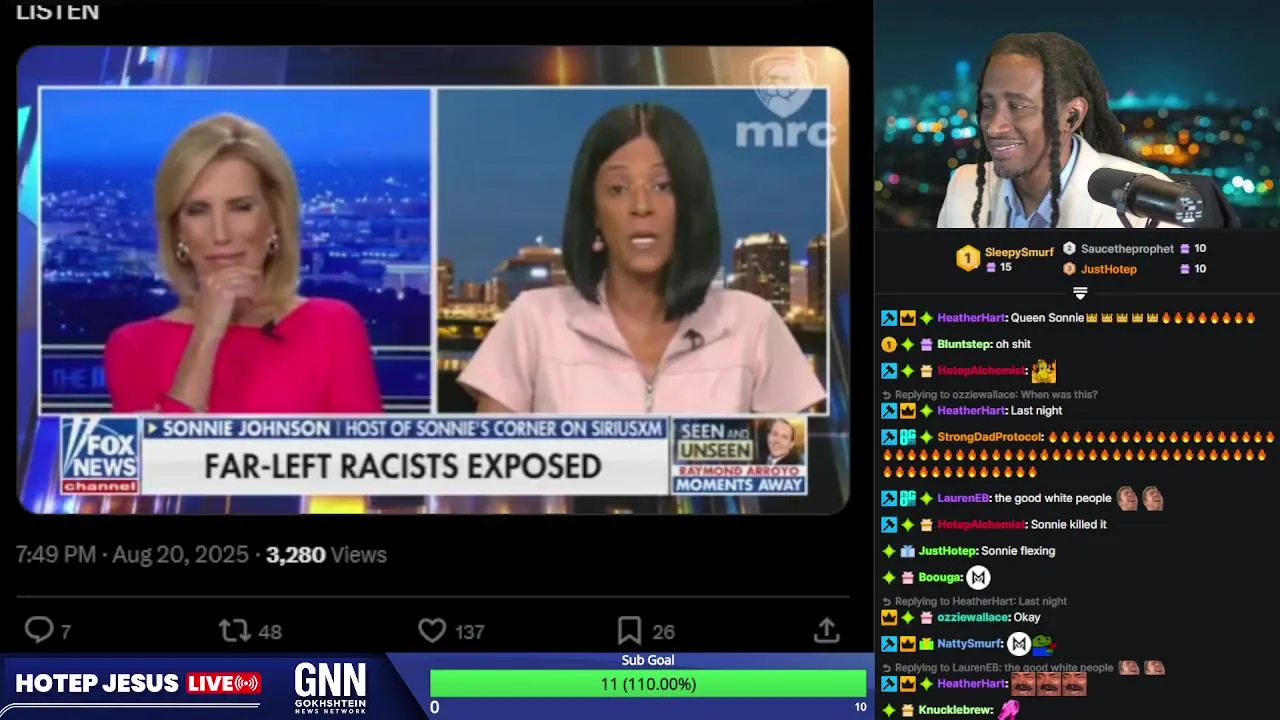The image size is (1280, 720).
Task: Click the crown badge beside HeatherHart Queen Sonnie
Action: point(907,318)
